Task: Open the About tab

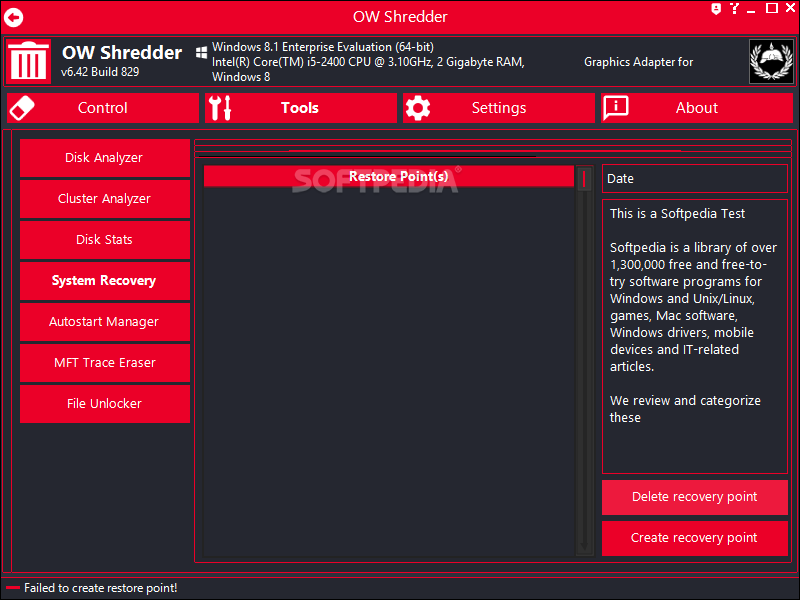Action: point(697,108)
